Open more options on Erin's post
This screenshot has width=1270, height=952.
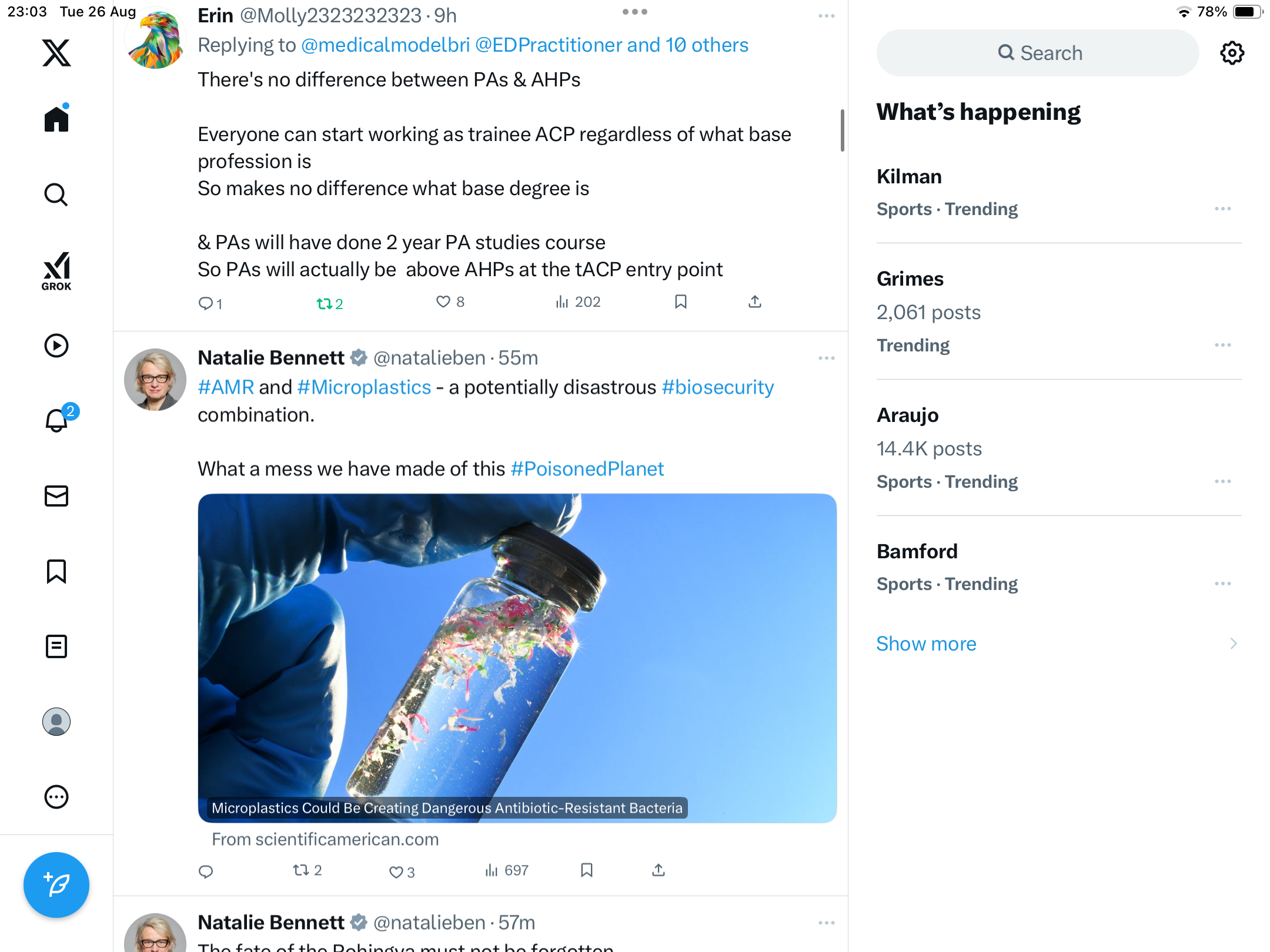click(827, 16)
